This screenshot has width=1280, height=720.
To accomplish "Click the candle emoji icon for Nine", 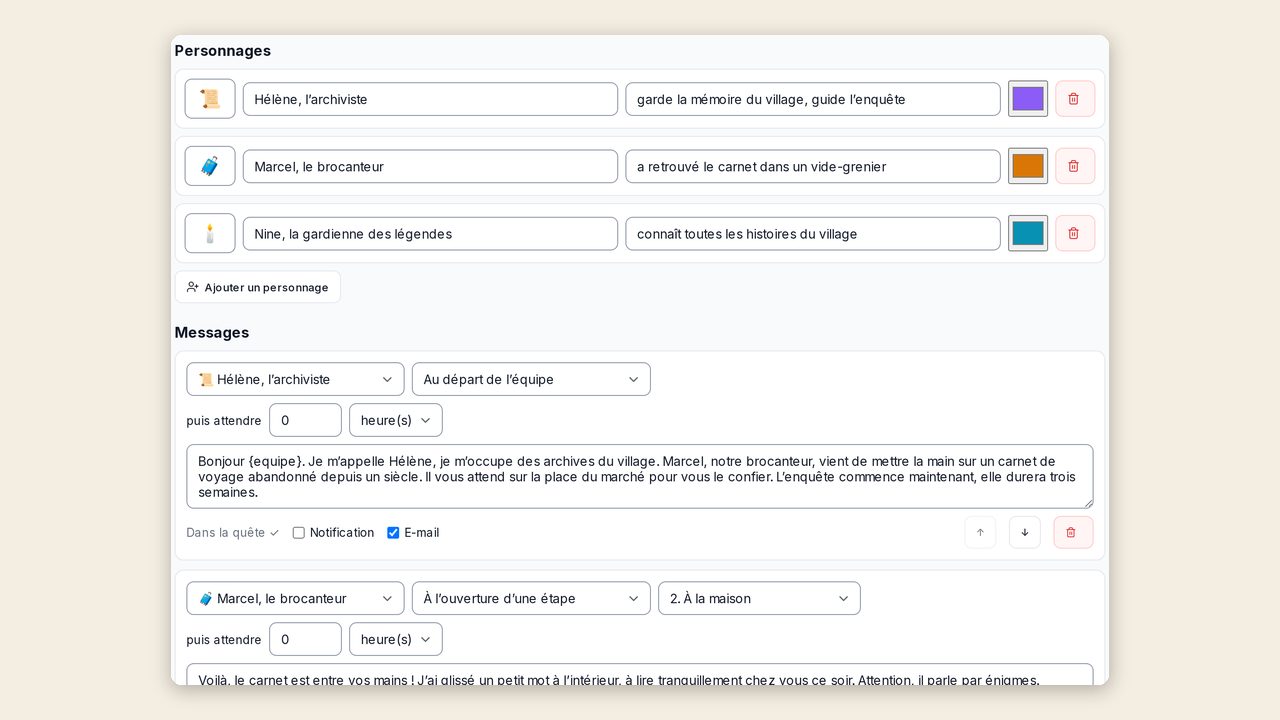I will point(210,233).
